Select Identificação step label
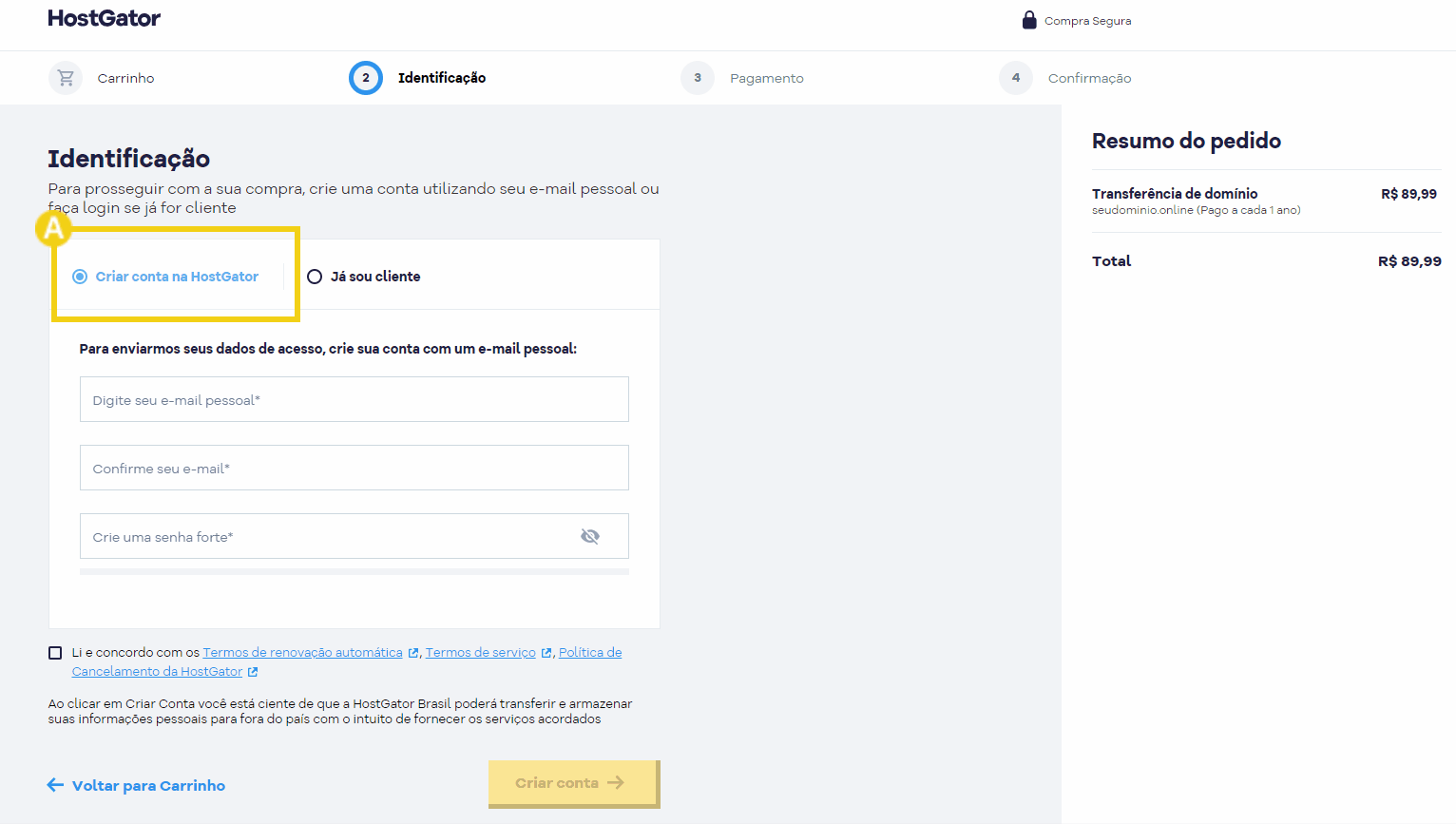Image resolution: width=1456 pixels, height=824 pixels. 442,78
